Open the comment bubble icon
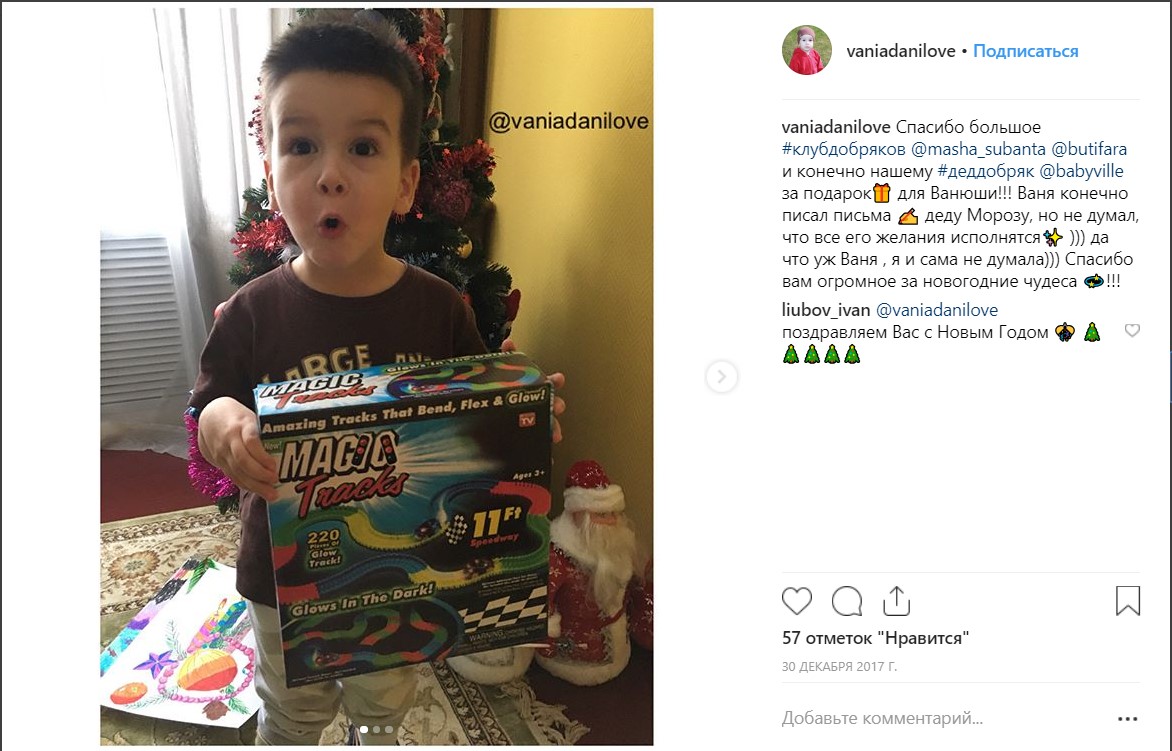Screen dimensions: 1172x751 (x=847, y=601)
